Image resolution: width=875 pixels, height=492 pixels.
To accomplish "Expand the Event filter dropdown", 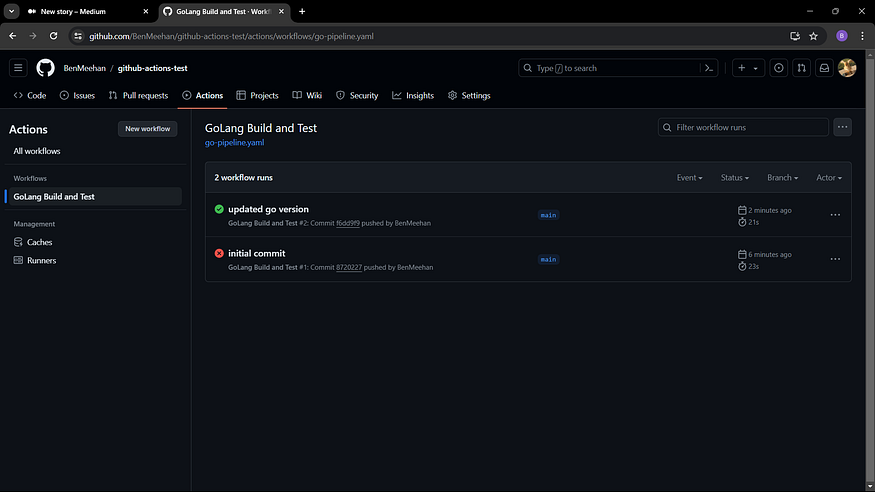I will [690, 177].
